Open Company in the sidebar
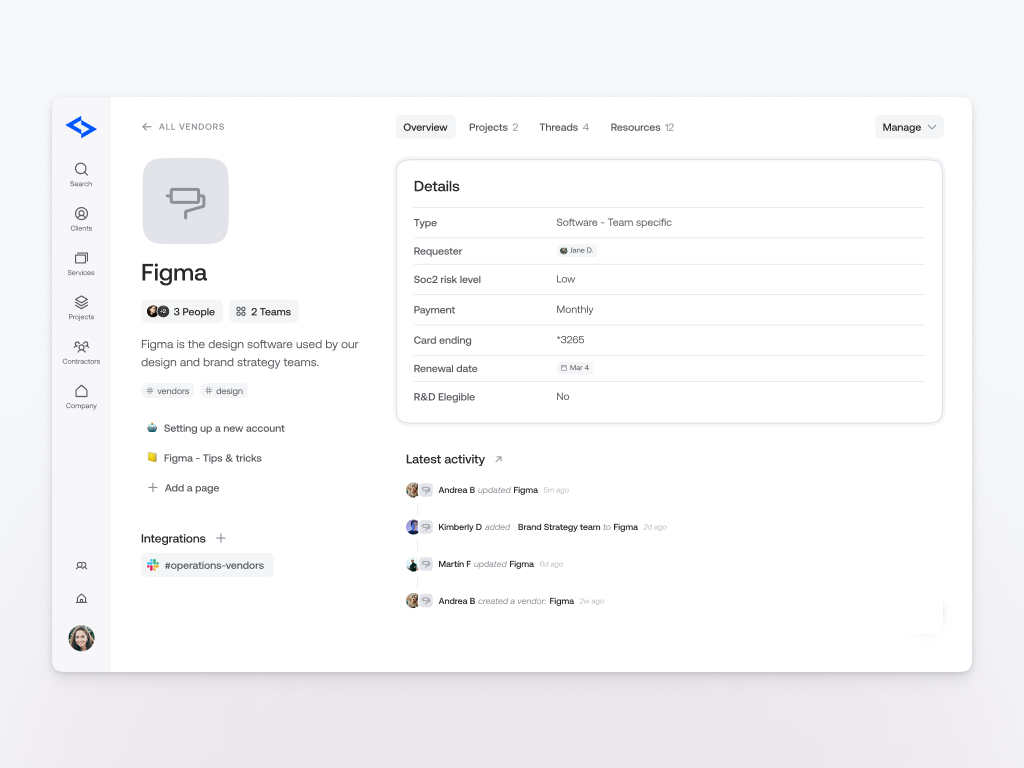 (81, 396)
